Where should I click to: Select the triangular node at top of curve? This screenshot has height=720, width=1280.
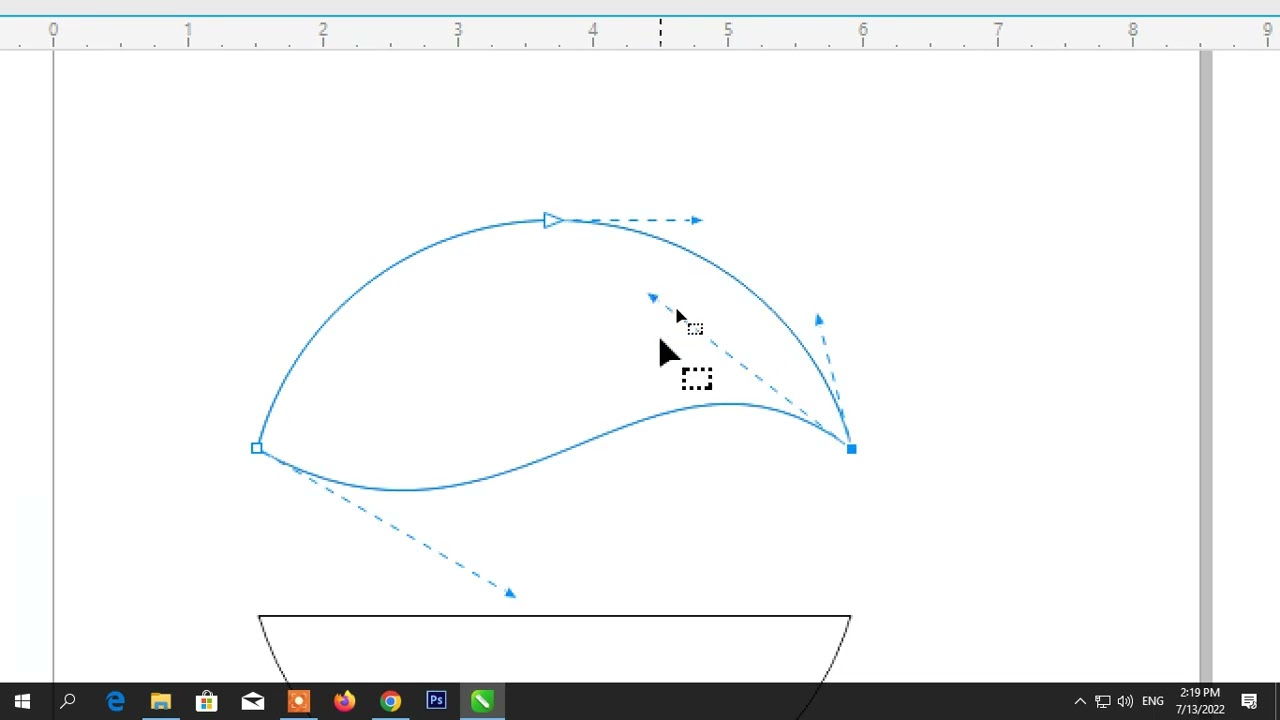[553, 220]
